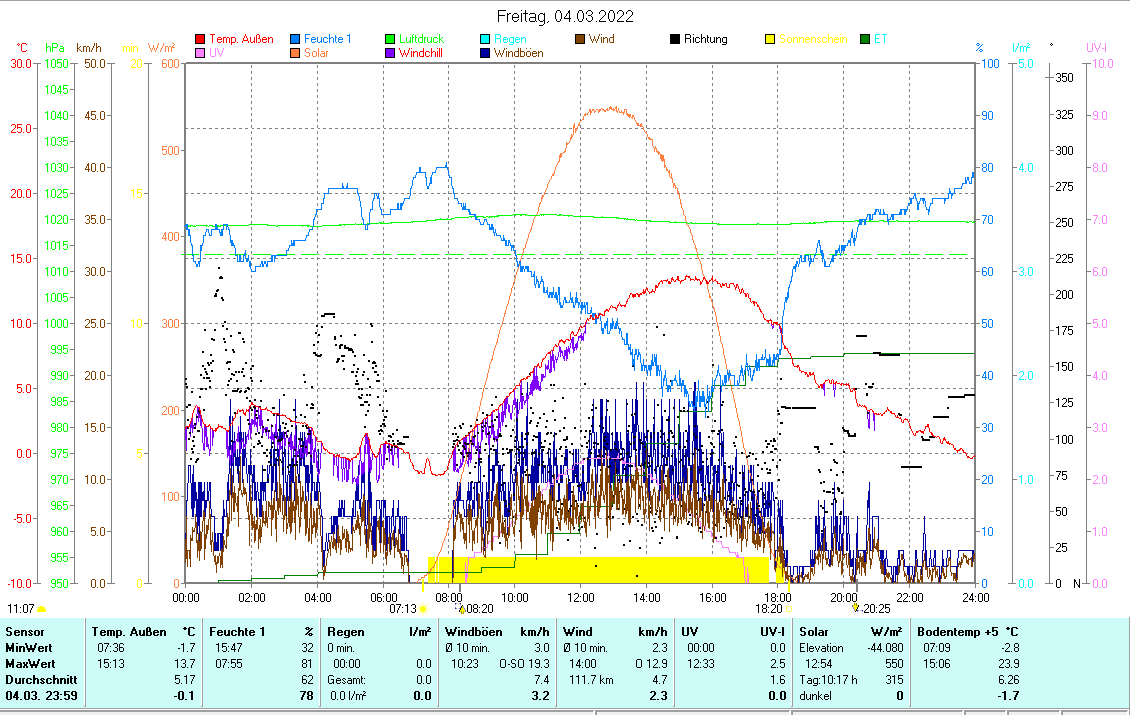
Task: Click the dark green ET legend icon
Action: (865, 40)
